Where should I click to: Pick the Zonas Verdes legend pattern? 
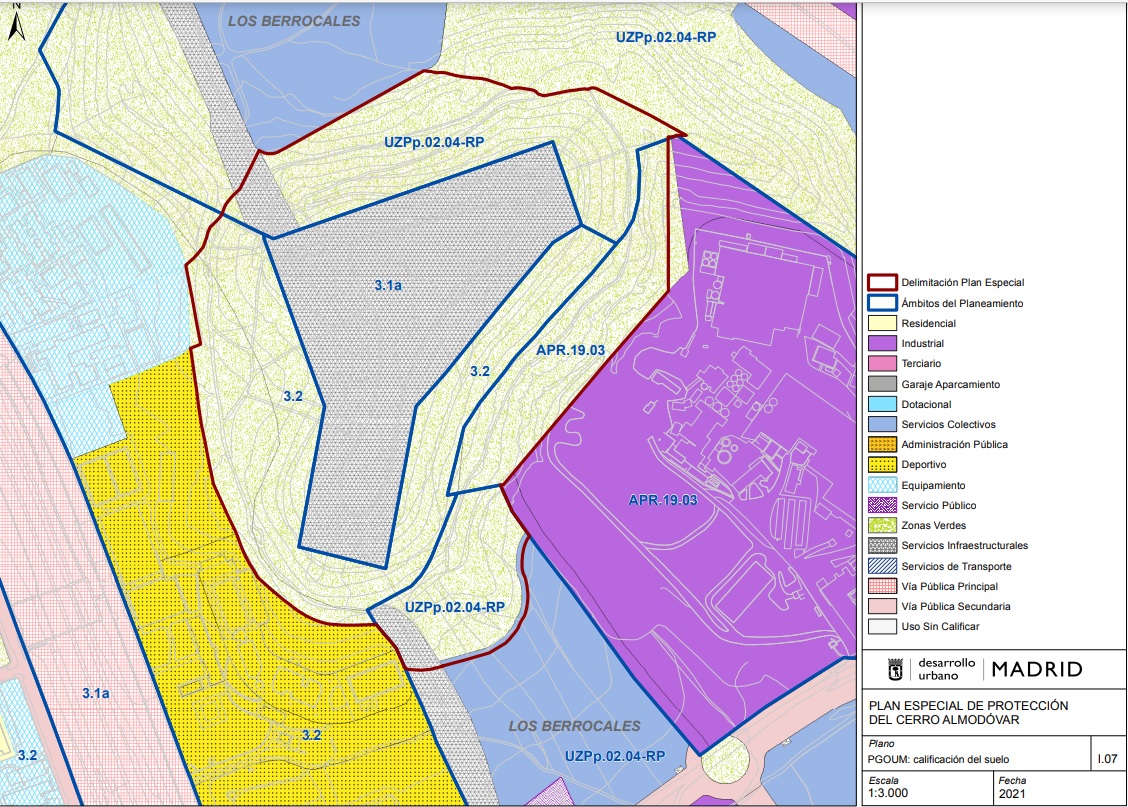point(882,525)
